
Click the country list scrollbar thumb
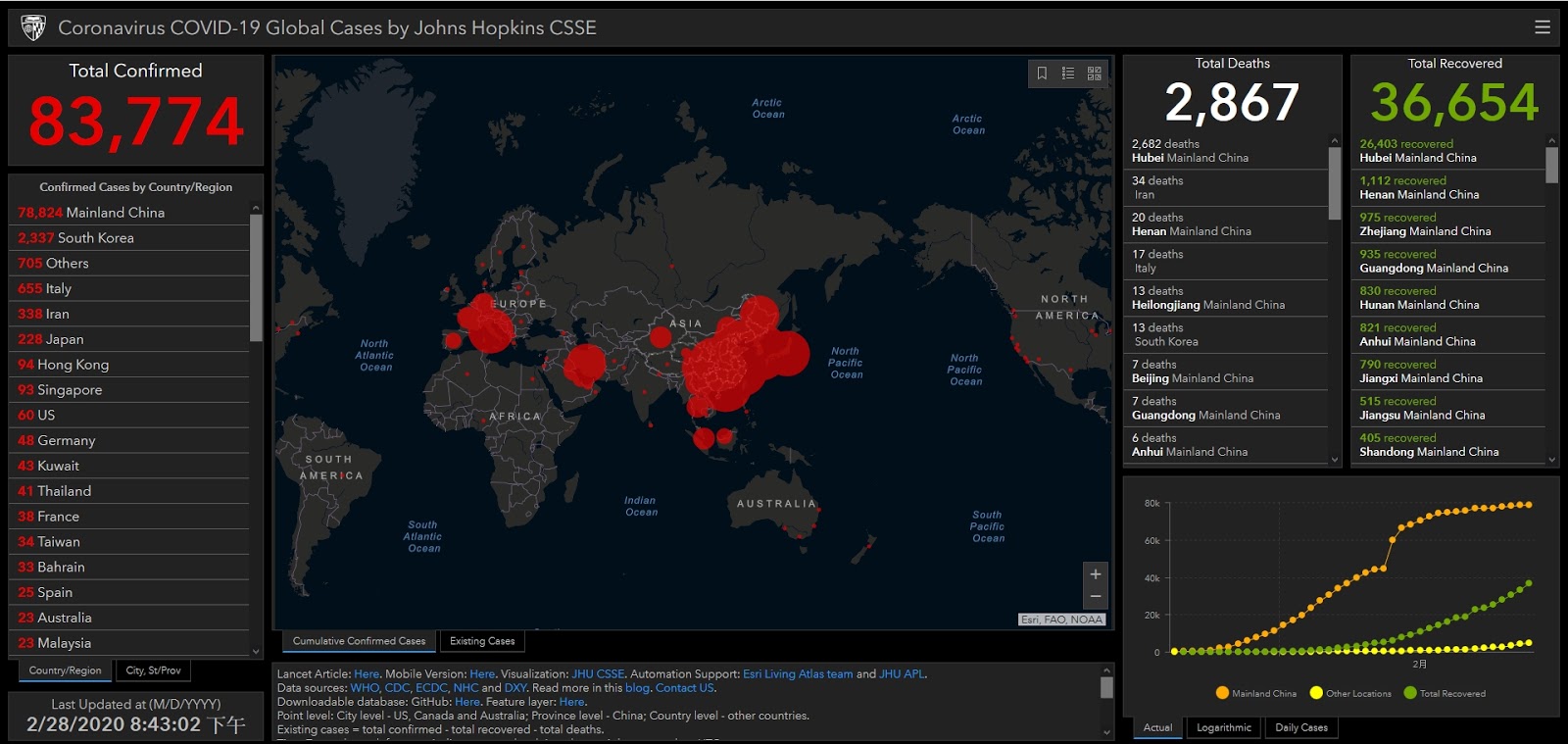point(256,277)
